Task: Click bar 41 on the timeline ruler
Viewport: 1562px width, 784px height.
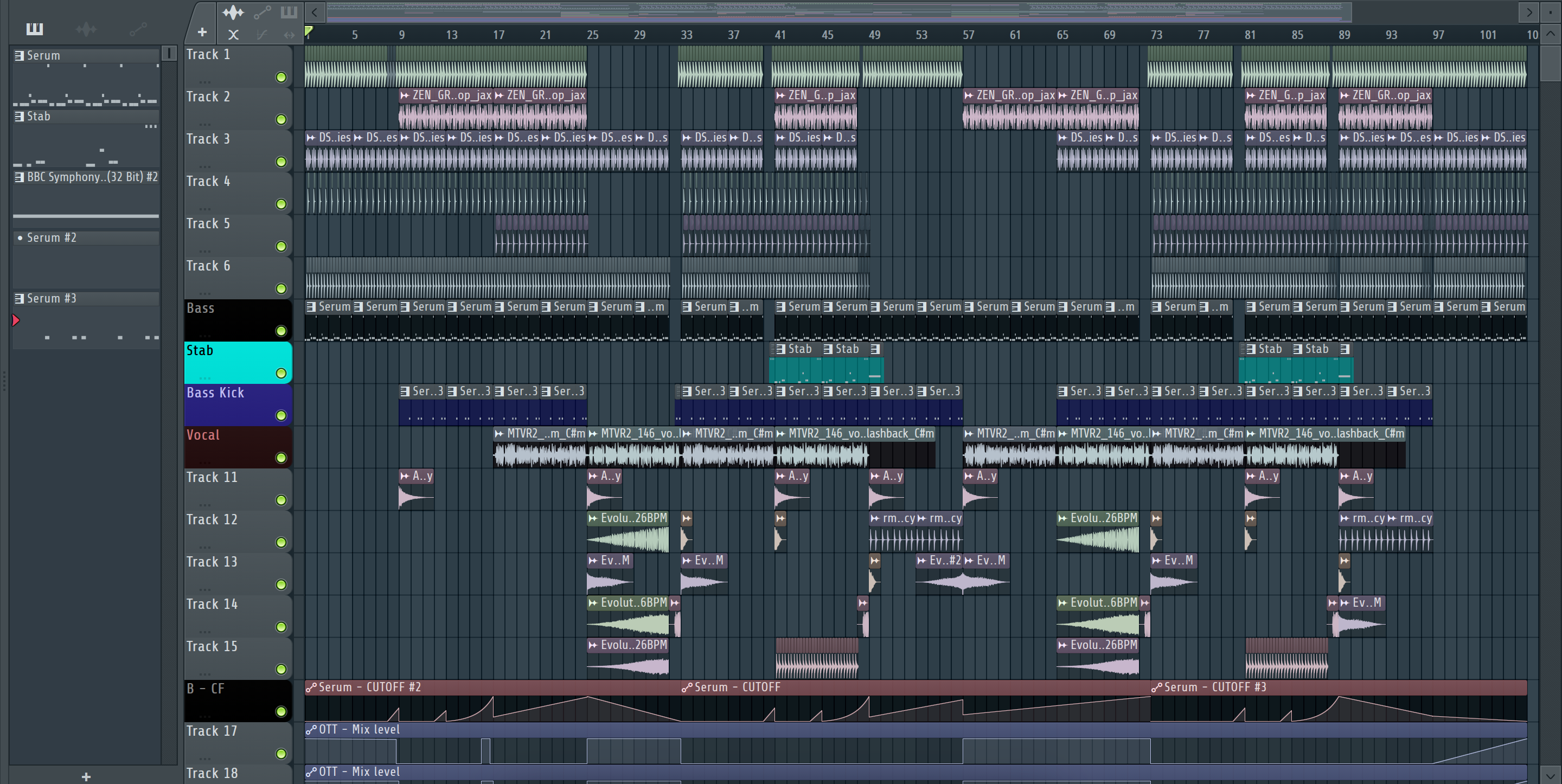Action: pyautogui.click(x=780, y=35)
